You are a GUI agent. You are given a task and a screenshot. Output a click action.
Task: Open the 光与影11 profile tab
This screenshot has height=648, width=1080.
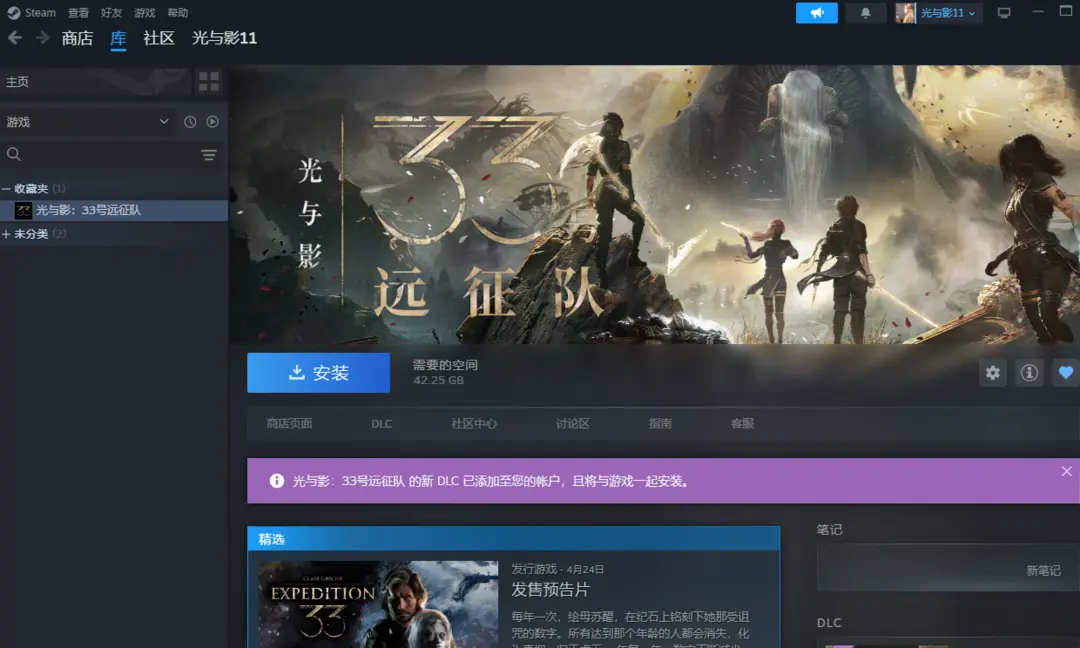tap(224, 38)
